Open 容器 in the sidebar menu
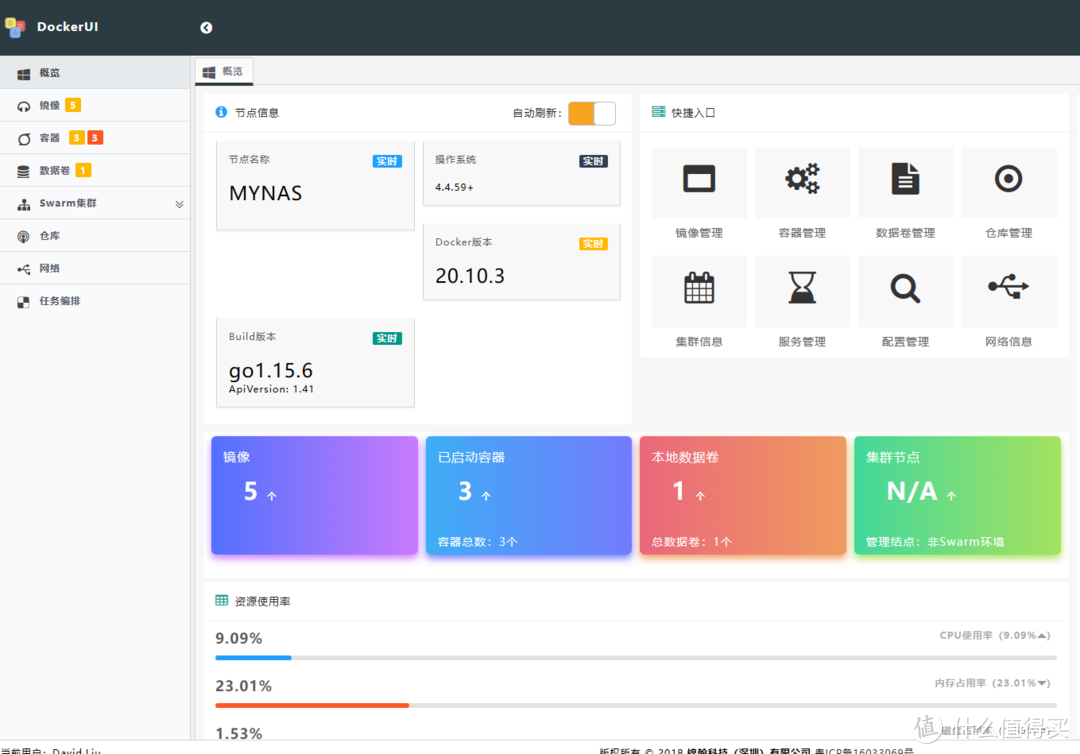The height and width of the screenshot is (754, 1080). coord(95,138)
